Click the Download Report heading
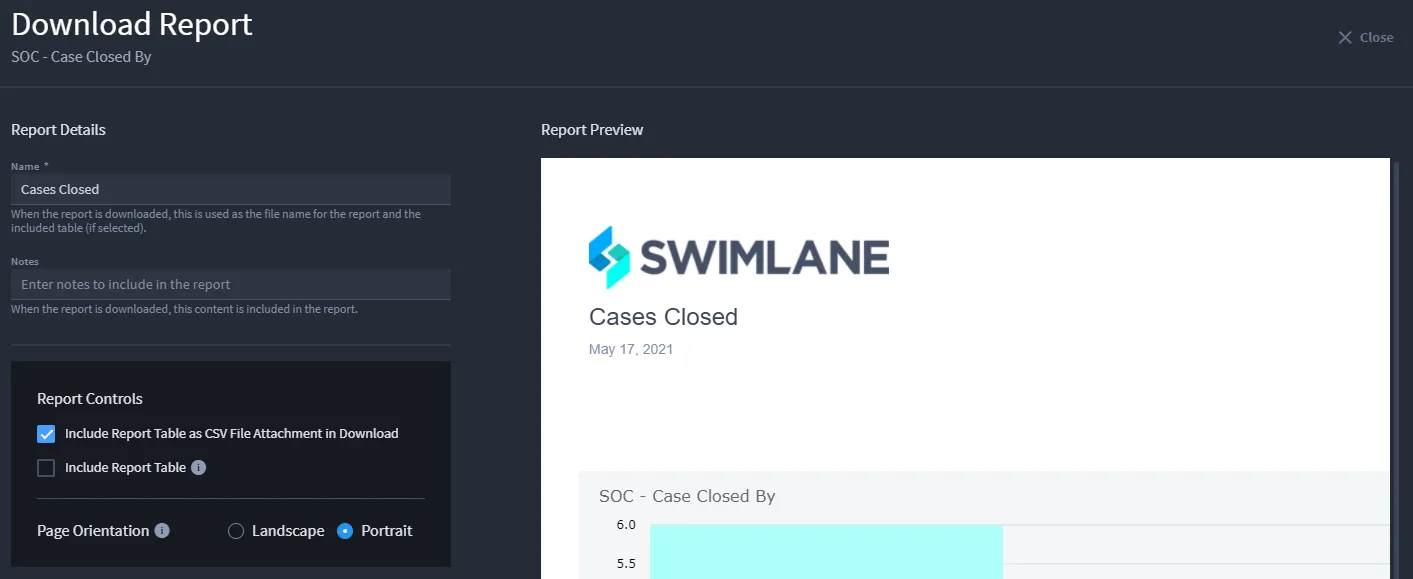 132,24
